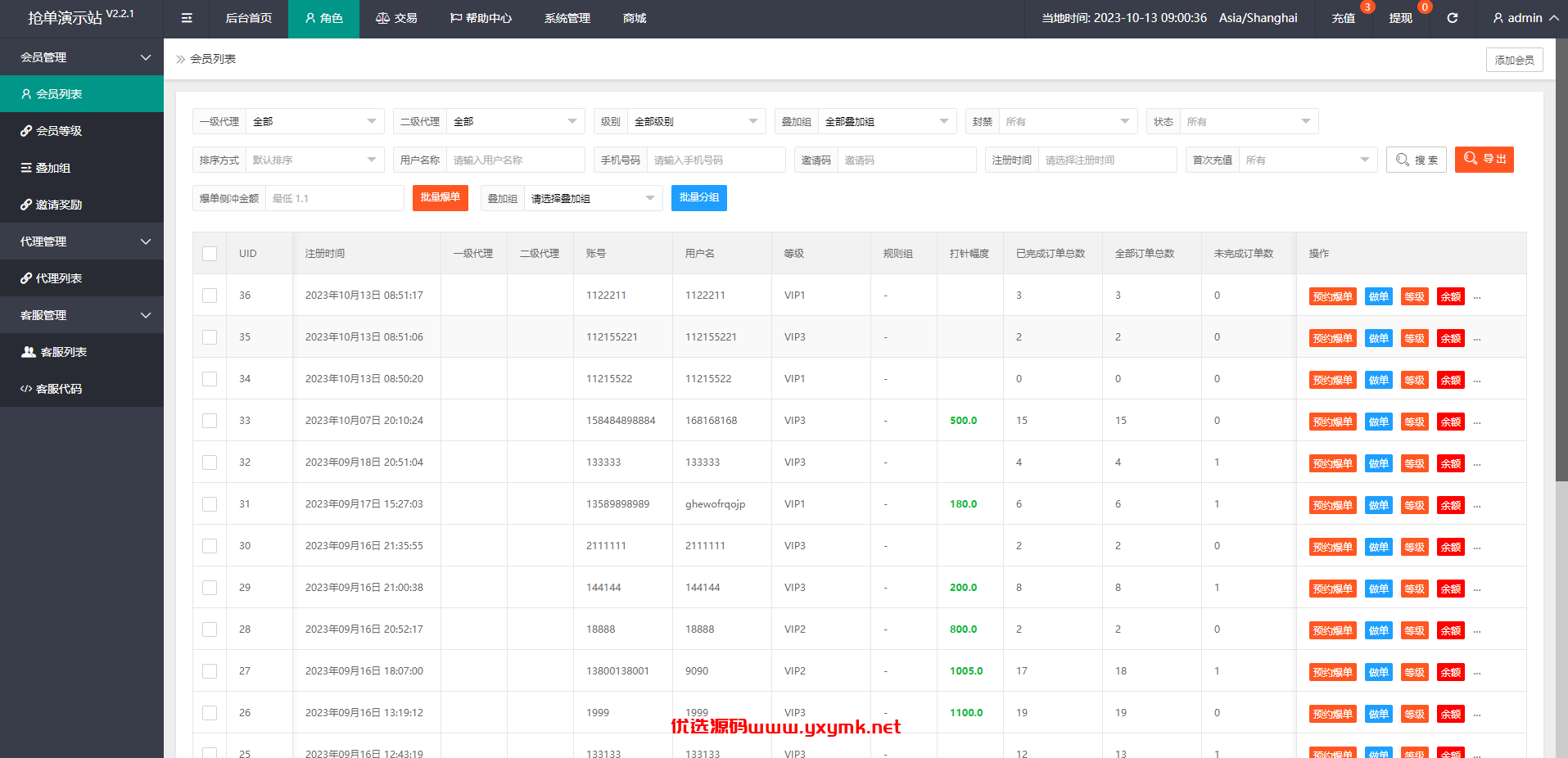Open 帮助中心 top menu

tap(481, 18)
